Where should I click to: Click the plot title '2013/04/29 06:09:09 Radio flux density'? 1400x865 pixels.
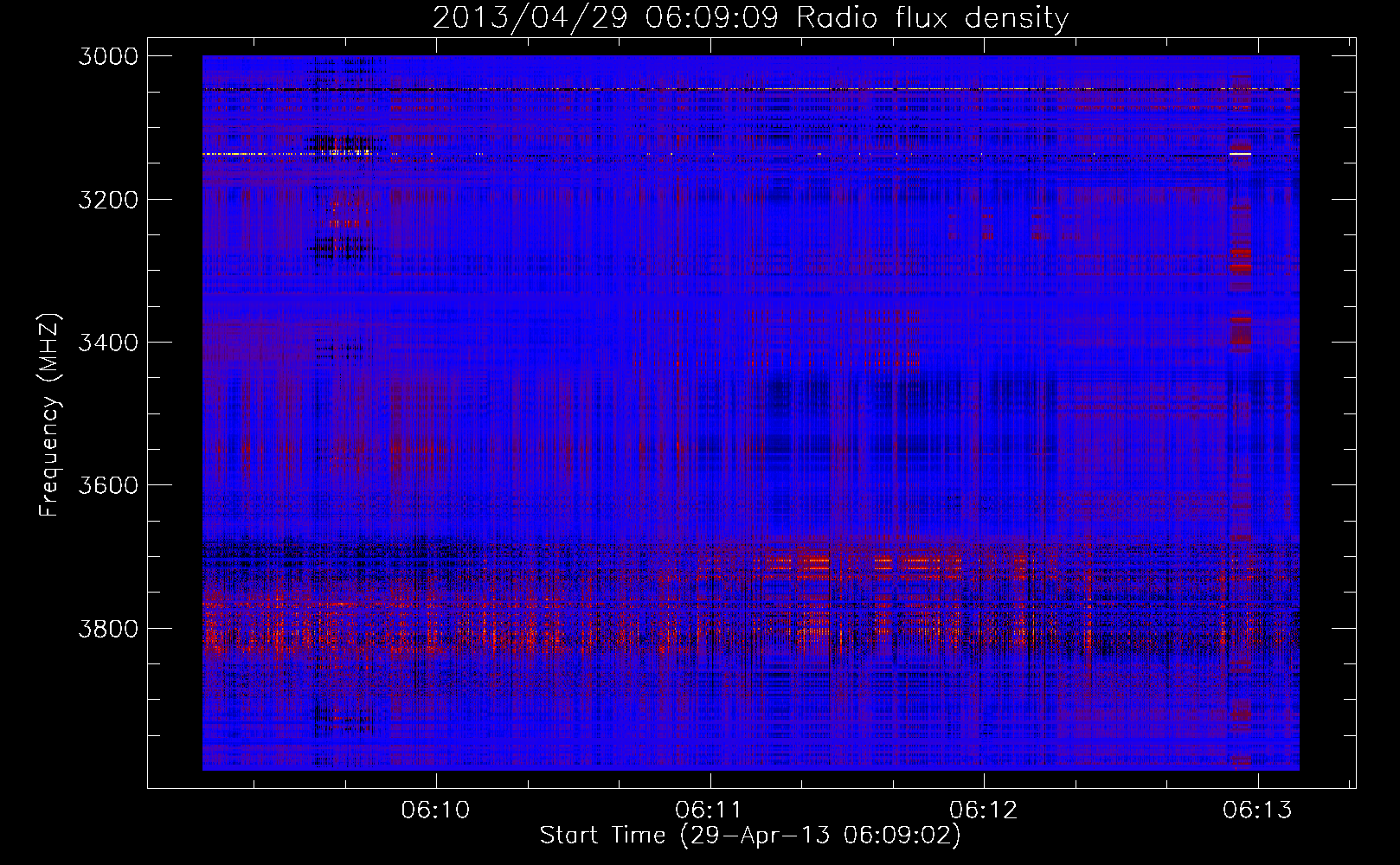click(750, 17)
